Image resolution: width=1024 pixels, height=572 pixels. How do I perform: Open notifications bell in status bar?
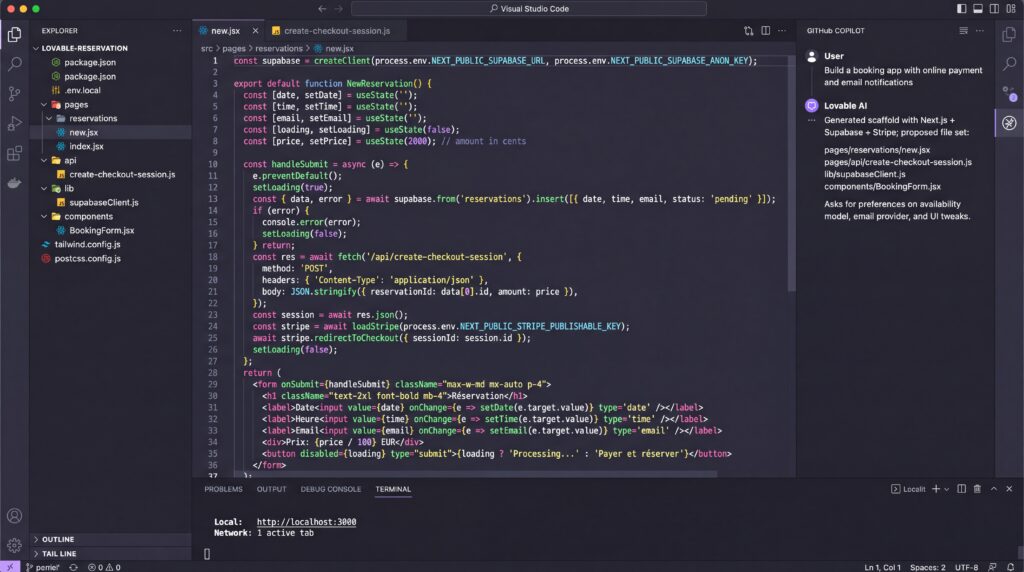coord(1011,567)
